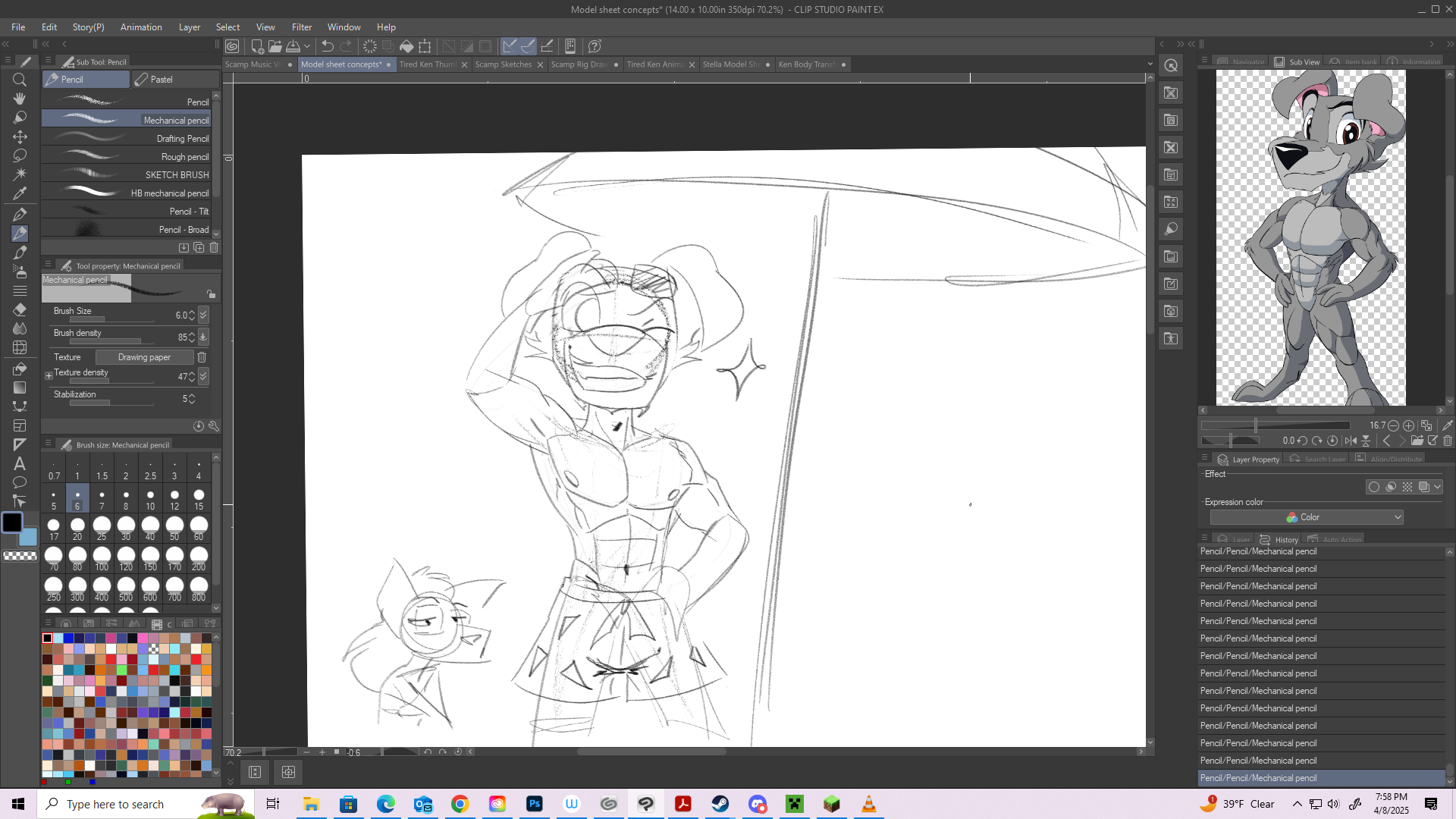Screen dimensions: 1456x819
Task: Choose the Lasso selection tool
Action: coord(20,155)
